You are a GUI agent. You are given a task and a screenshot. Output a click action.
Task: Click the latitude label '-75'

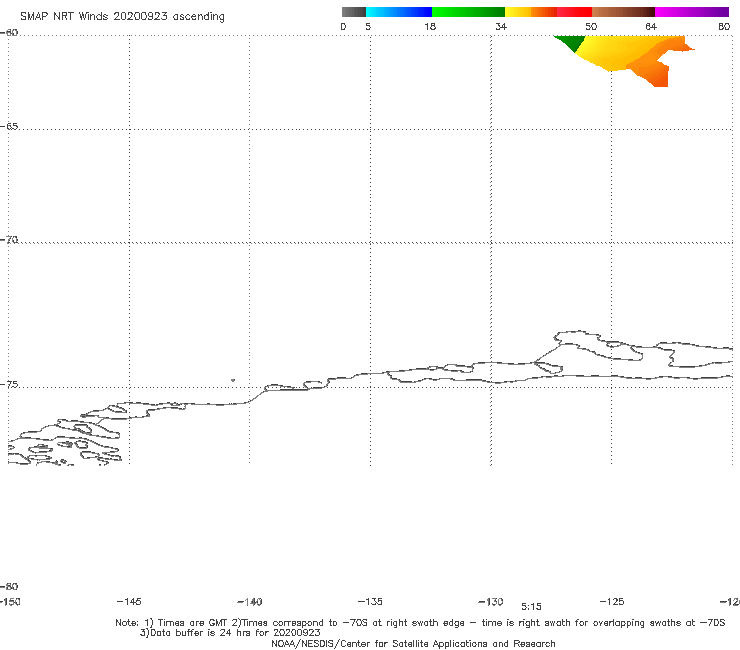tap(9, 385)
